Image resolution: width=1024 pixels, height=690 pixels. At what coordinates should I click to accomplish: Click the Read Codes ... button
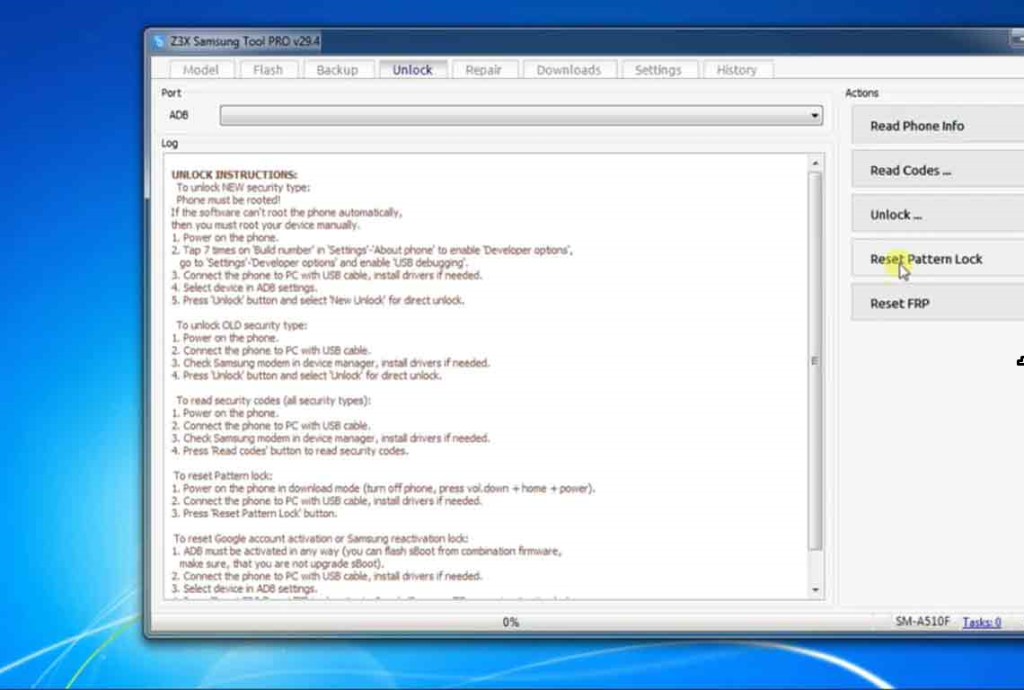pos(938,170)
